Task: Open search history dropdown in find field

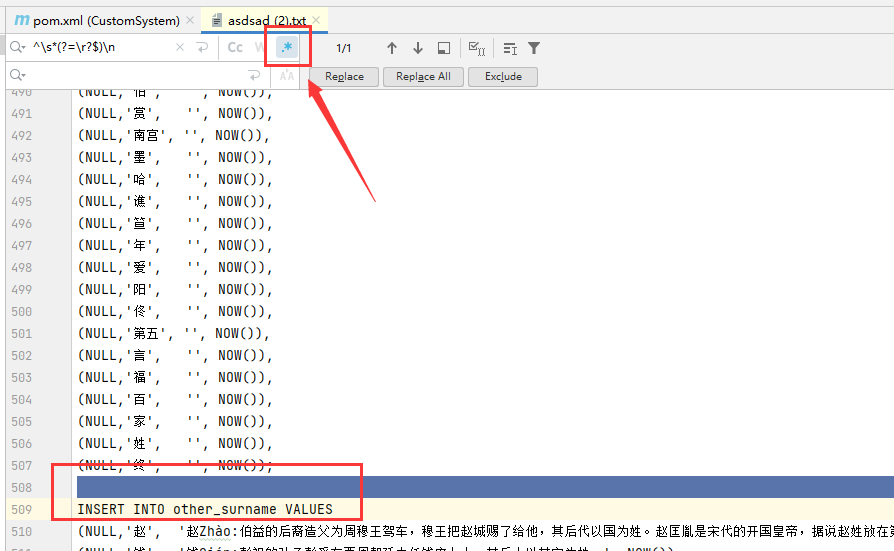Action: tap(18, 47)
